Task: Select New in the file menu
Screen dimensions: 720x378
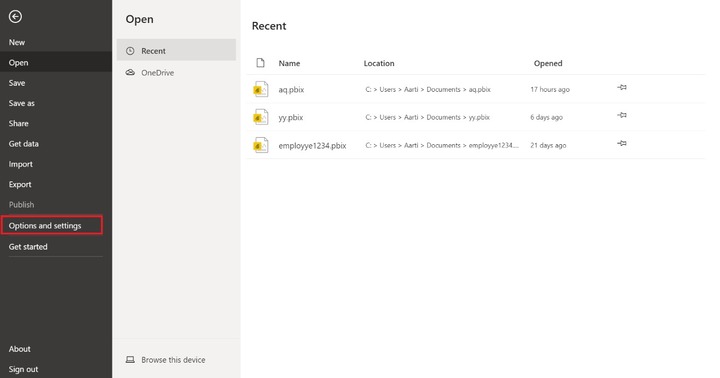Action: (17, 42)
